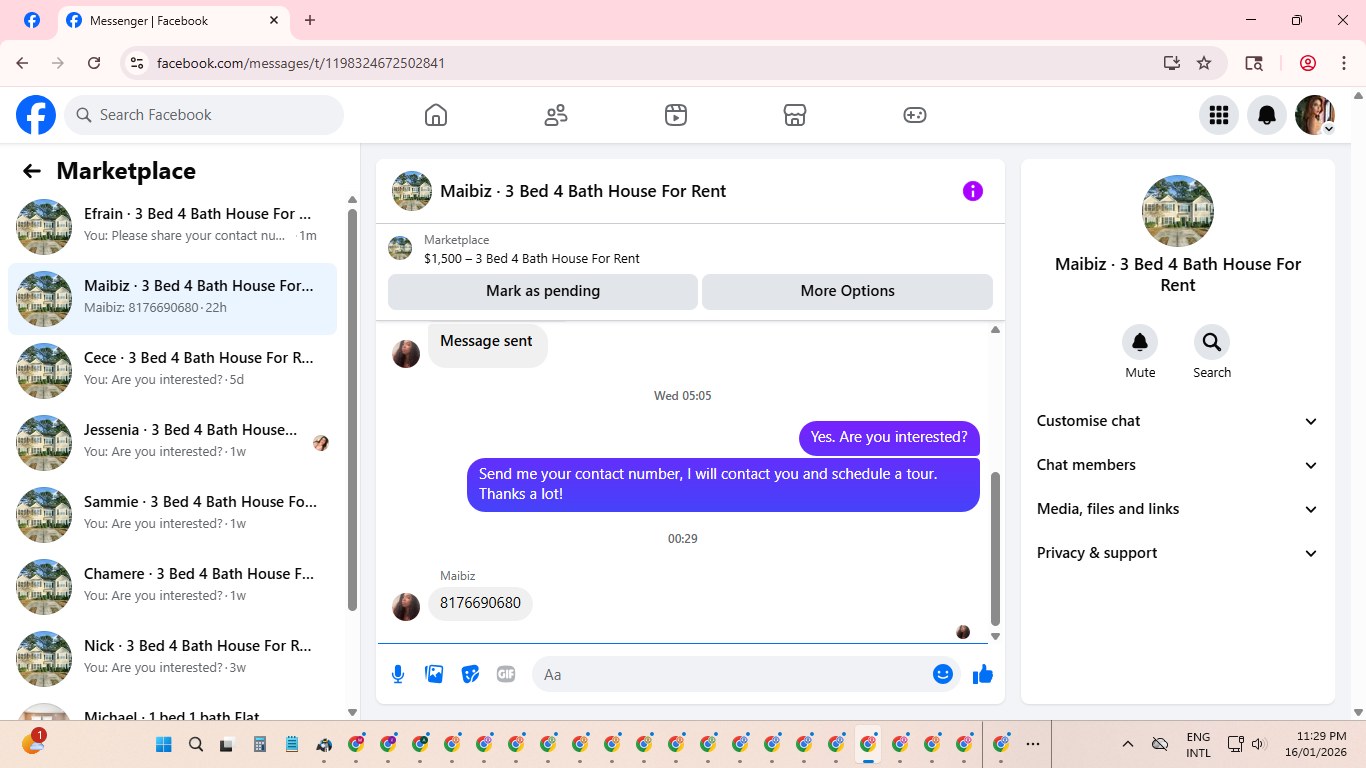Viewport: 1366px width, 768px height.
Task: Click the 'Yes. Are you interested?' message
Action: click(x=889, y=437)
